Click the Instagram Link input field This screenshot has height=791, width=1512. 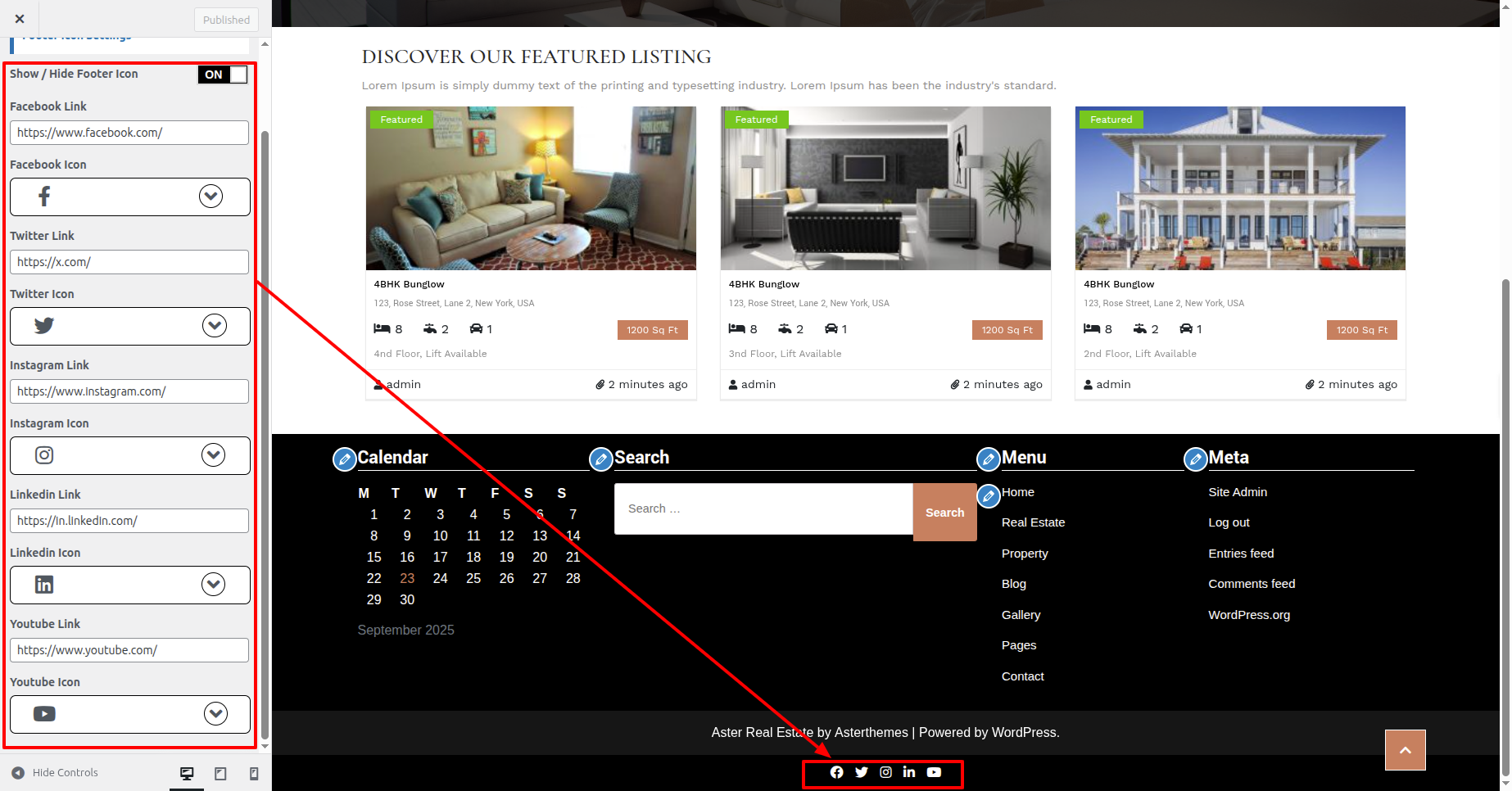[129, 391]
